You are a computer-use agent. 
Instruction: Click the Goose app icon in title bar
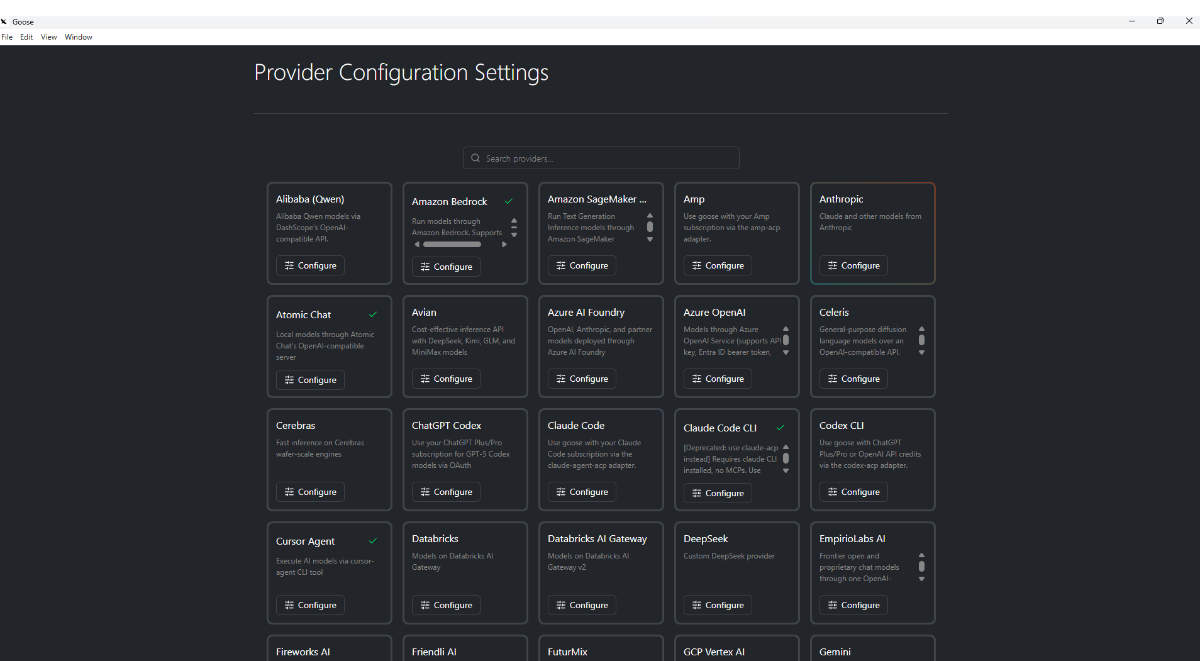[5, 21]
